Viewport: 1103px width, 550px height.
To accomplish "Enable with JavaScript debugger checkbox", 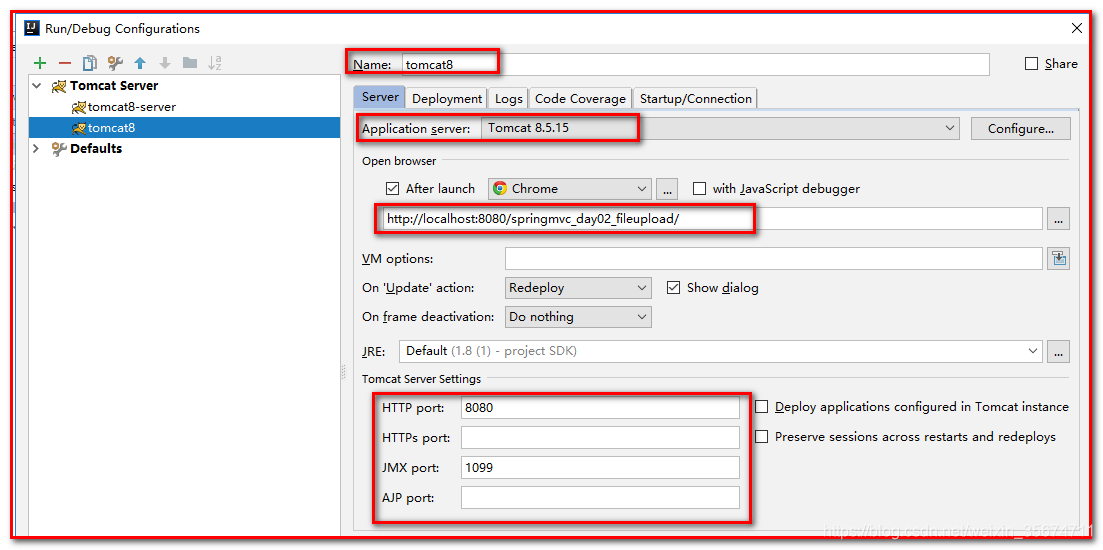I will click(x=699, y=188).
